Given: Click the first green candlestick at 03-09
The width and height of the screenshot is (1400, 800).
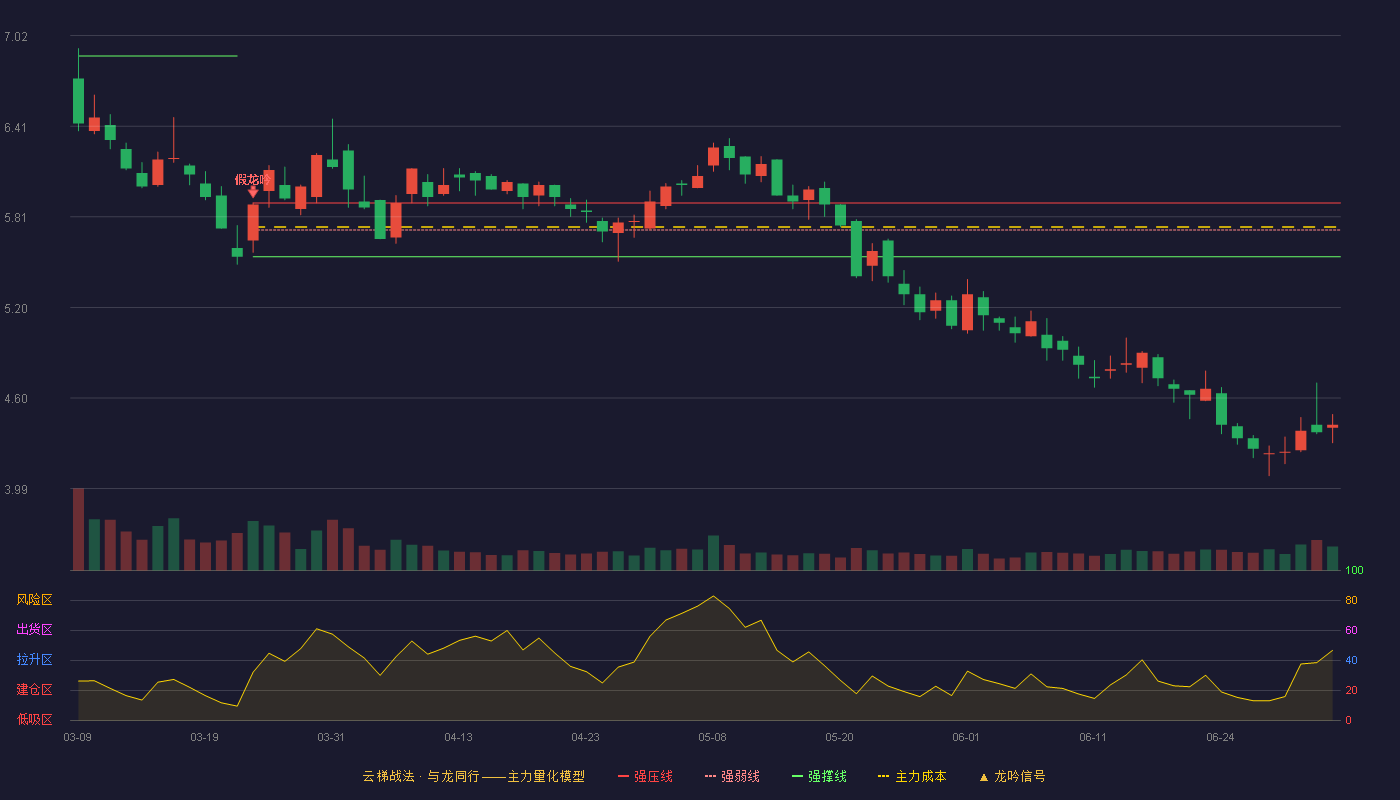Looking at the screenshot, I should [78, 101].
